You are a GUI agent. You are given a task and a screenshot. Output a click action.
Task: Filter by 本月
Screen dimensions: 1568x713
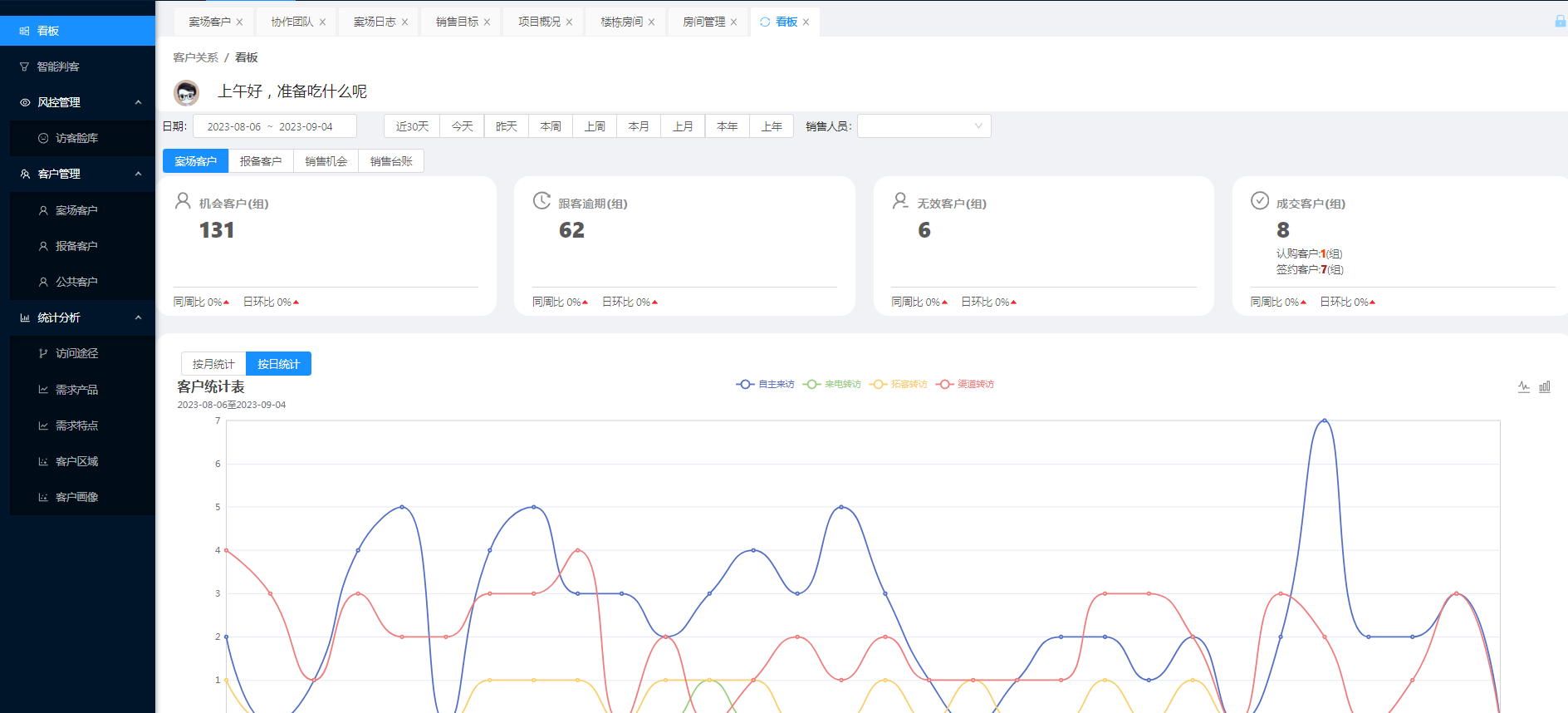[639, 126]
